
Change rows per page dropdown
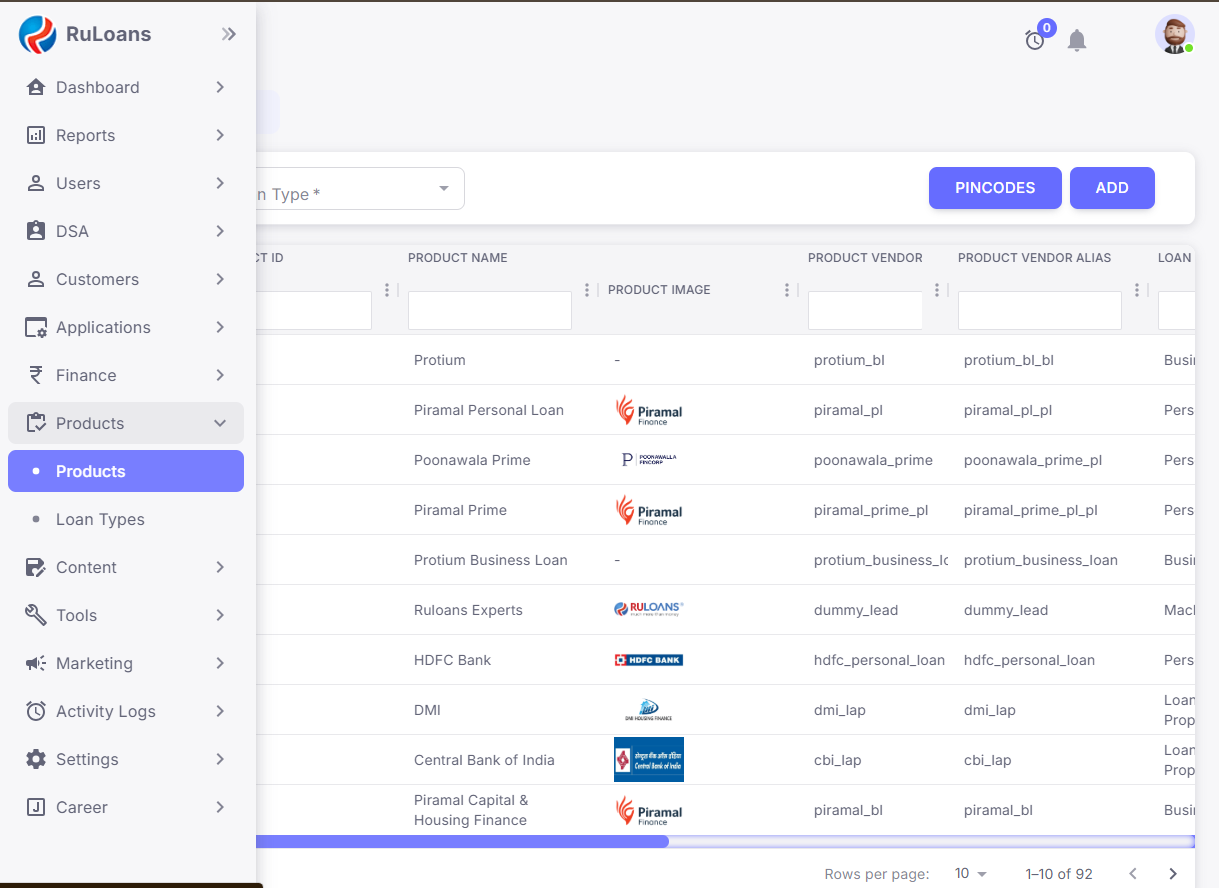(x=969, y=874)
